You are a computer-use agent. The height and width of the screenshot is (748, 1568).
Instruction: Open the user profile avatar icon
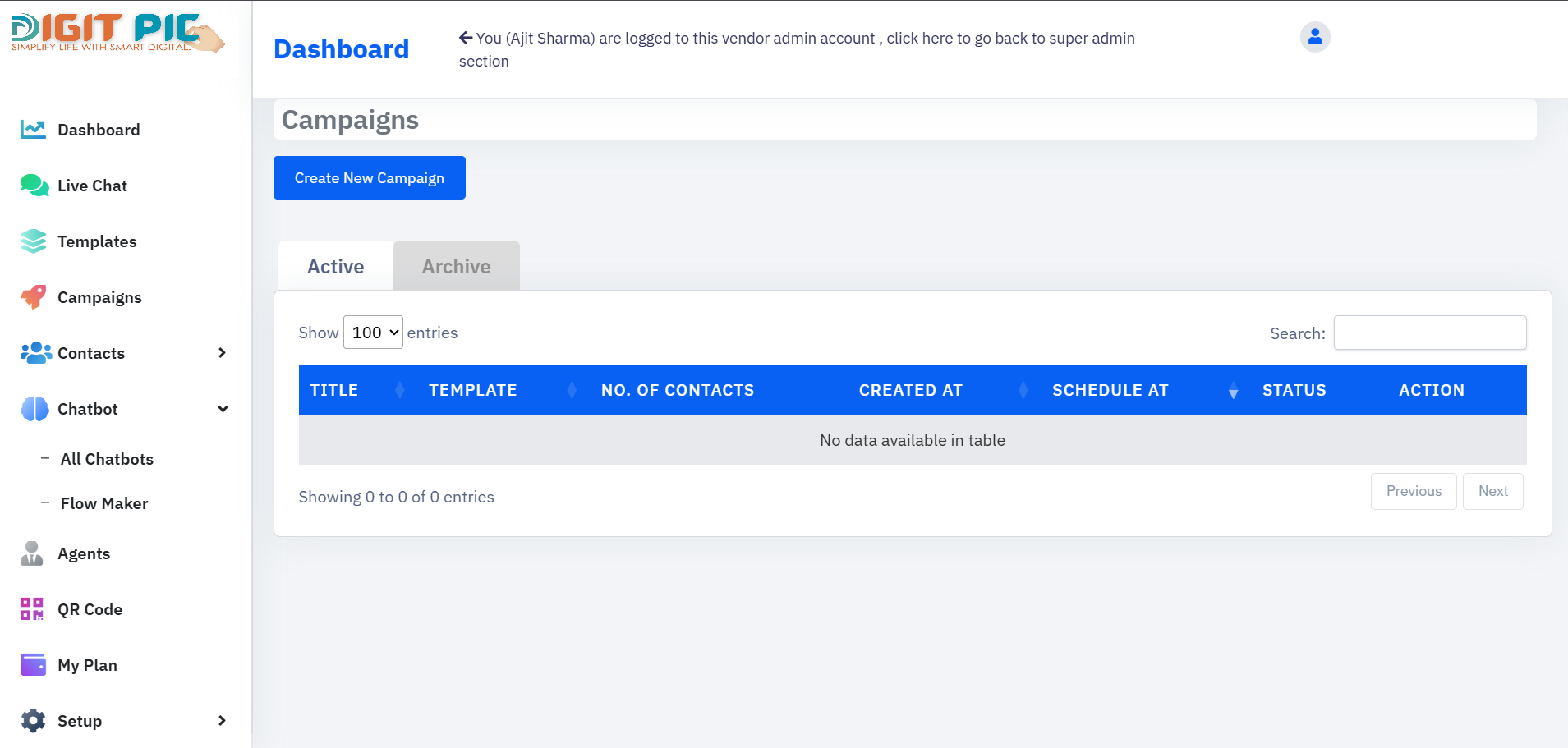1314,37
